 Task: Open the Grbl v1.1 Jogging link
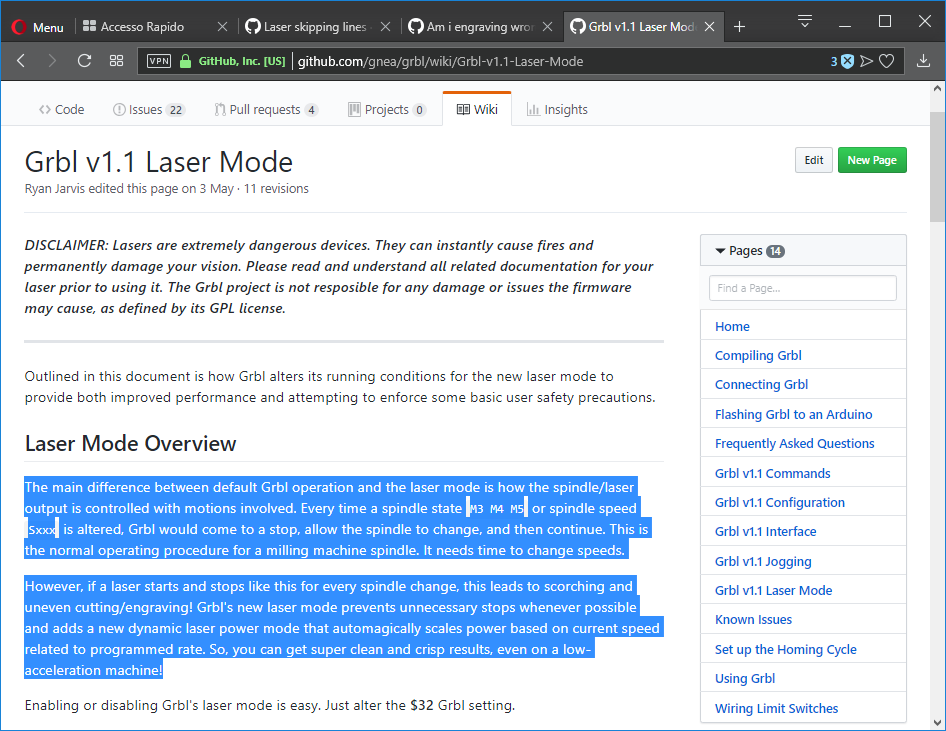point(763,562)
